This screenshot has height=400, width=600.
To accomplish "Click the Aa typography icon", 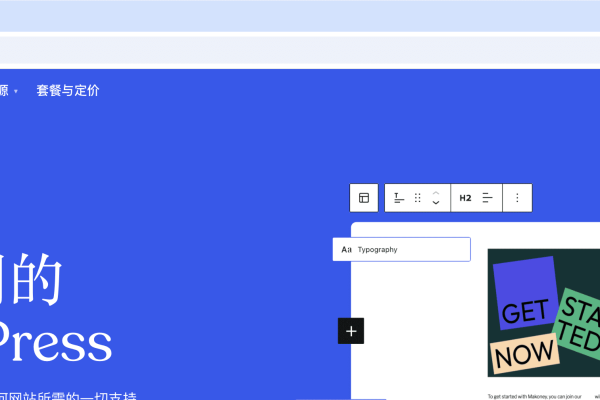I will 346,249.
